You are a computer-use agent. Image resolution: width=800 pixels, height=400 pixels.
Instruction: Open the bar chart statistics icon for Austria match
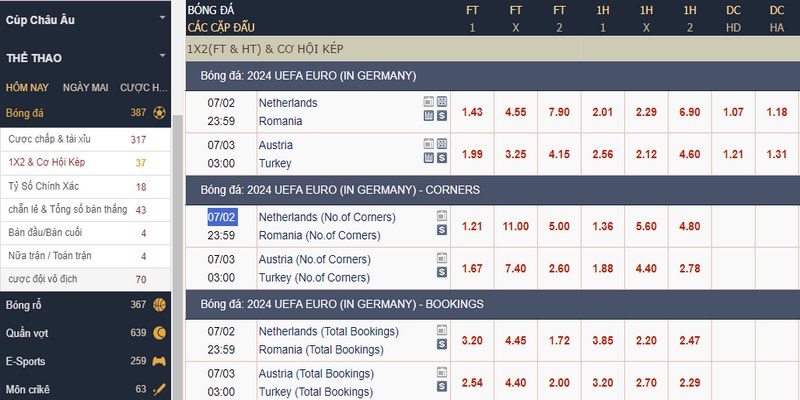coord(429,158)
